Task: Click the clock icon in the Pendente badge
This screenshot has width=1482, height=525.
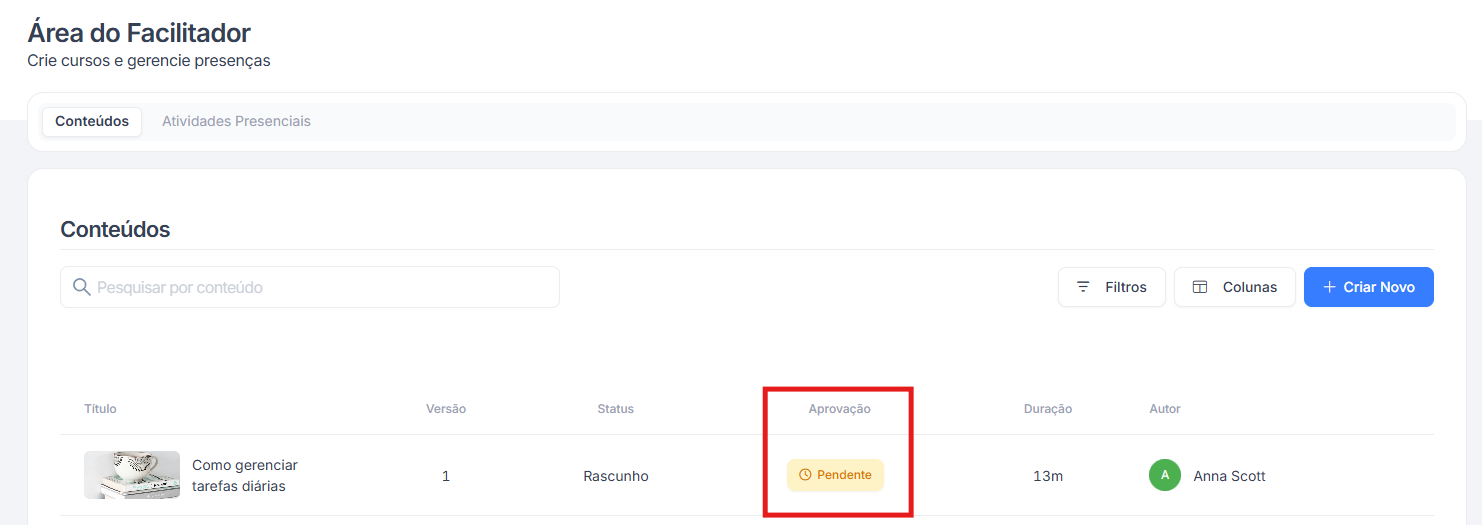Action: (805, 475)
